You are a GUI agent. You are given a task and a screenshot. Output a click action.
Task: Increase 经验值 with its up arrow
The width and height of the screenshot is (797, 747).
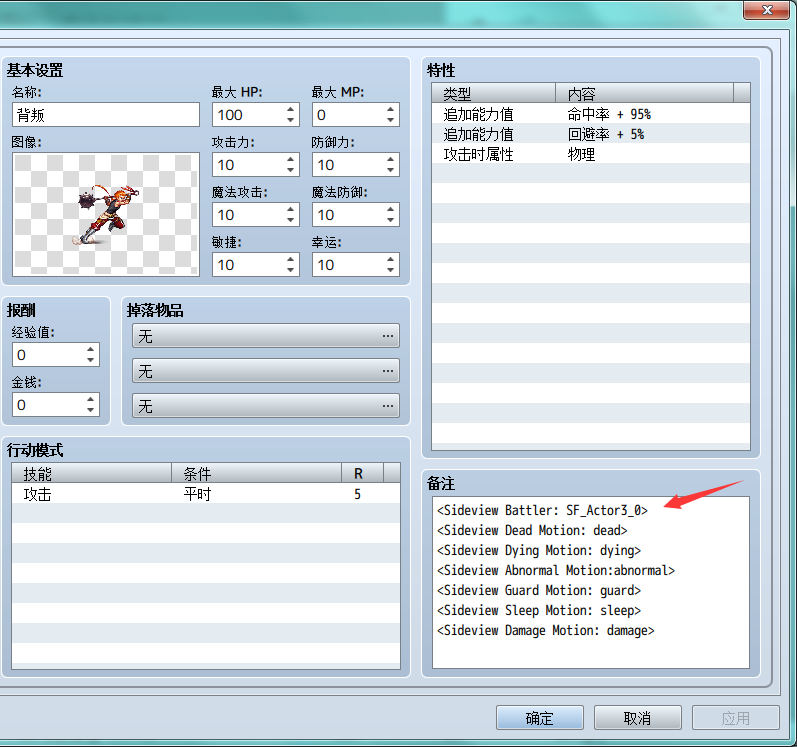point(90,349)
